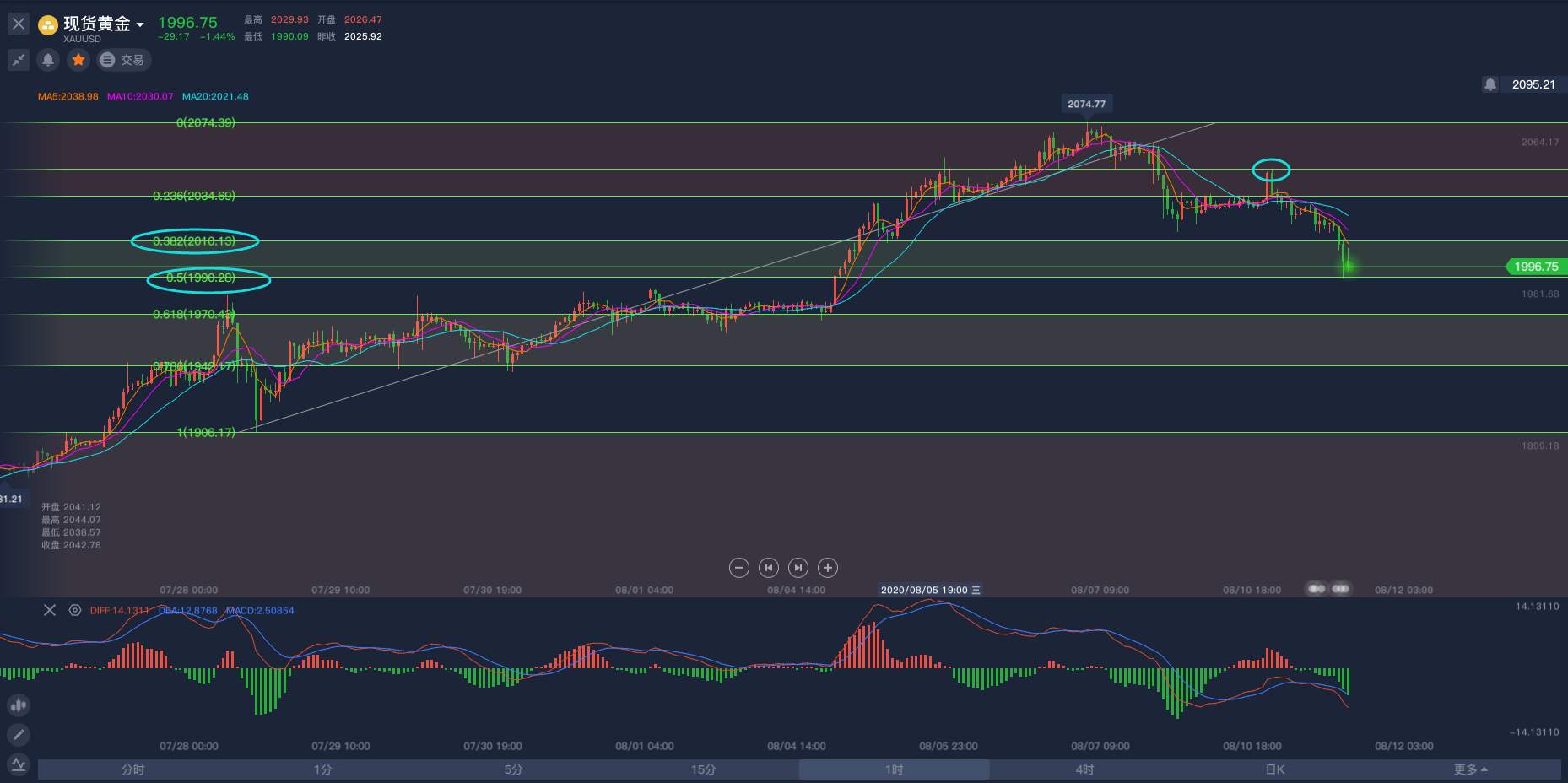Switch to the 分时 timeframe tab
Screen dimensions: 1568x783
tap(133, 769)
